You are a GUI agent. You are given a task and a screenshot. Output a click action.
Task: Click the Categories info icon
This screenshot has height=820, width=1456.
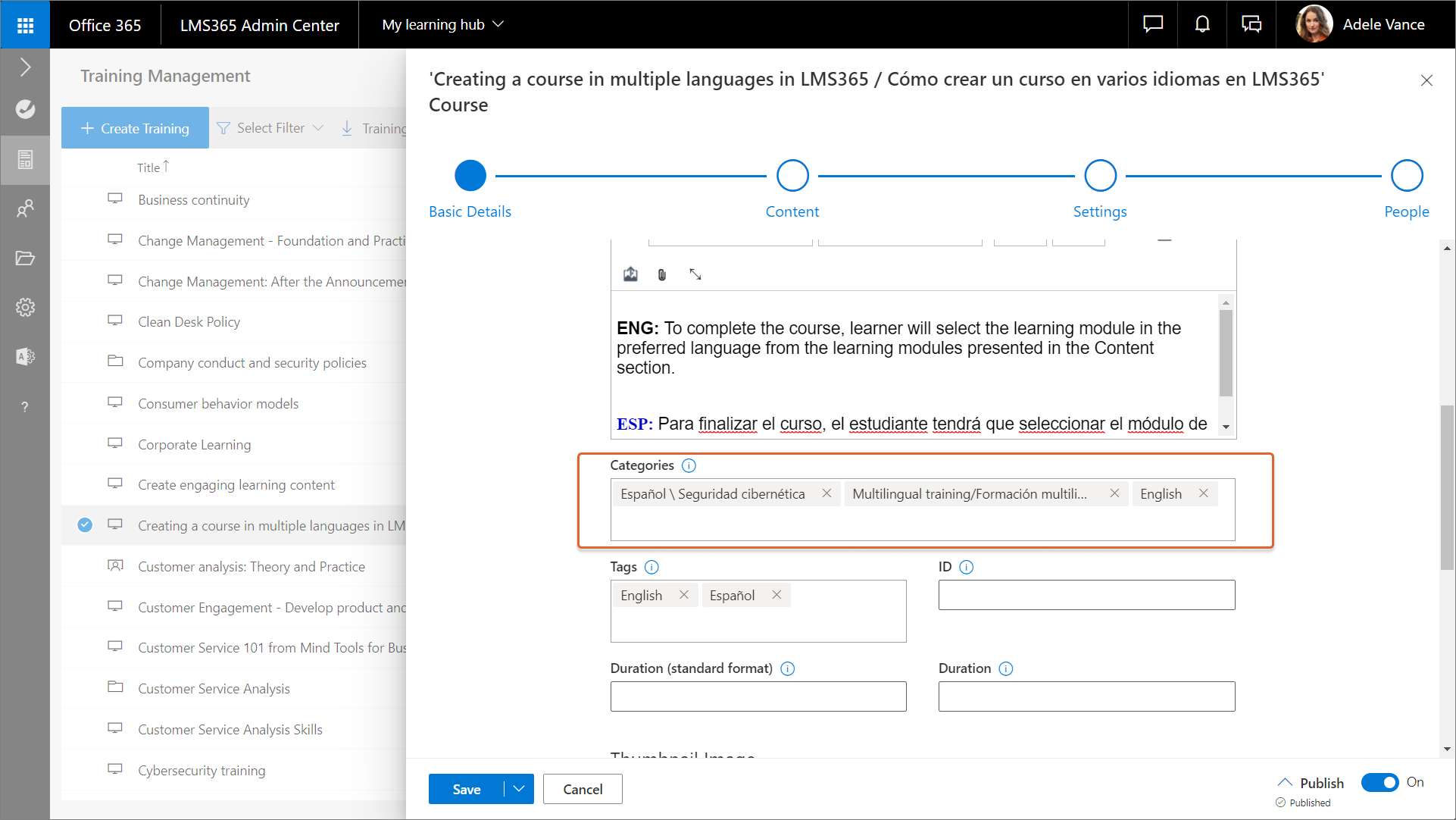coord(689,465)
